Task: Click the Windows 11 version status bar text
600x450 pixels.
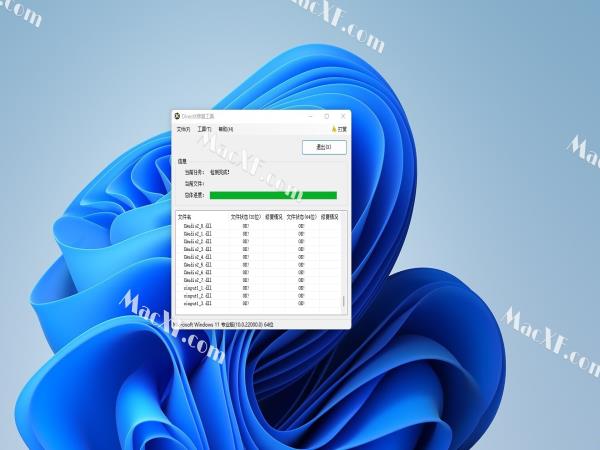Action: (x=224, y=324)
